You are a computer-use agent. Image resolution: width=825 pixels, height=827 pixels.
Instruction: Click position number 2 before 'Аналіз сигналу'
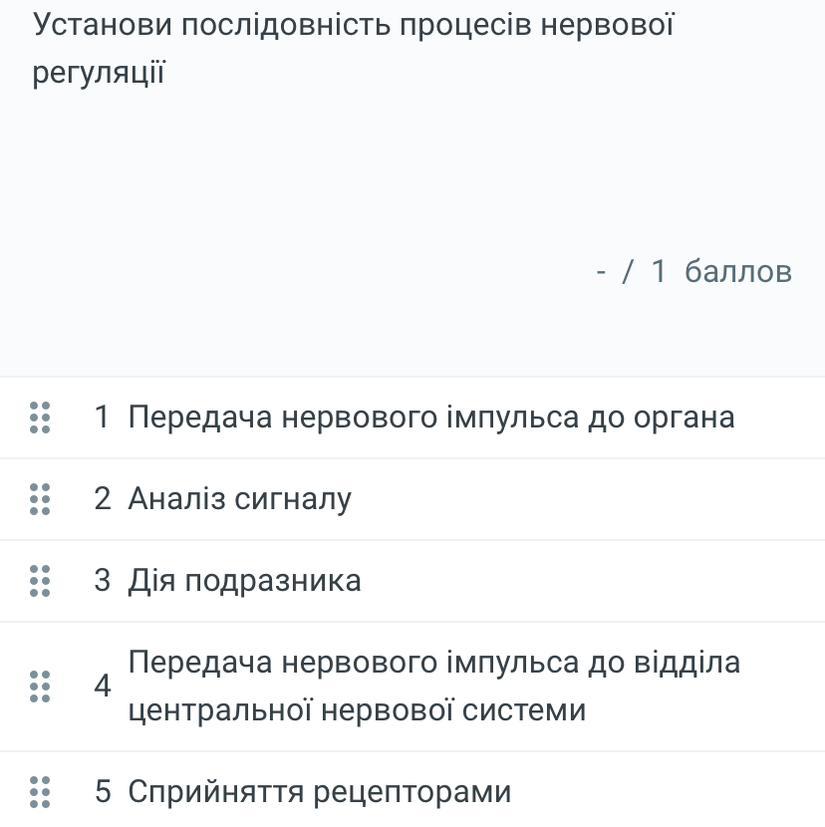pyautogui.click(x=102, y=498)
